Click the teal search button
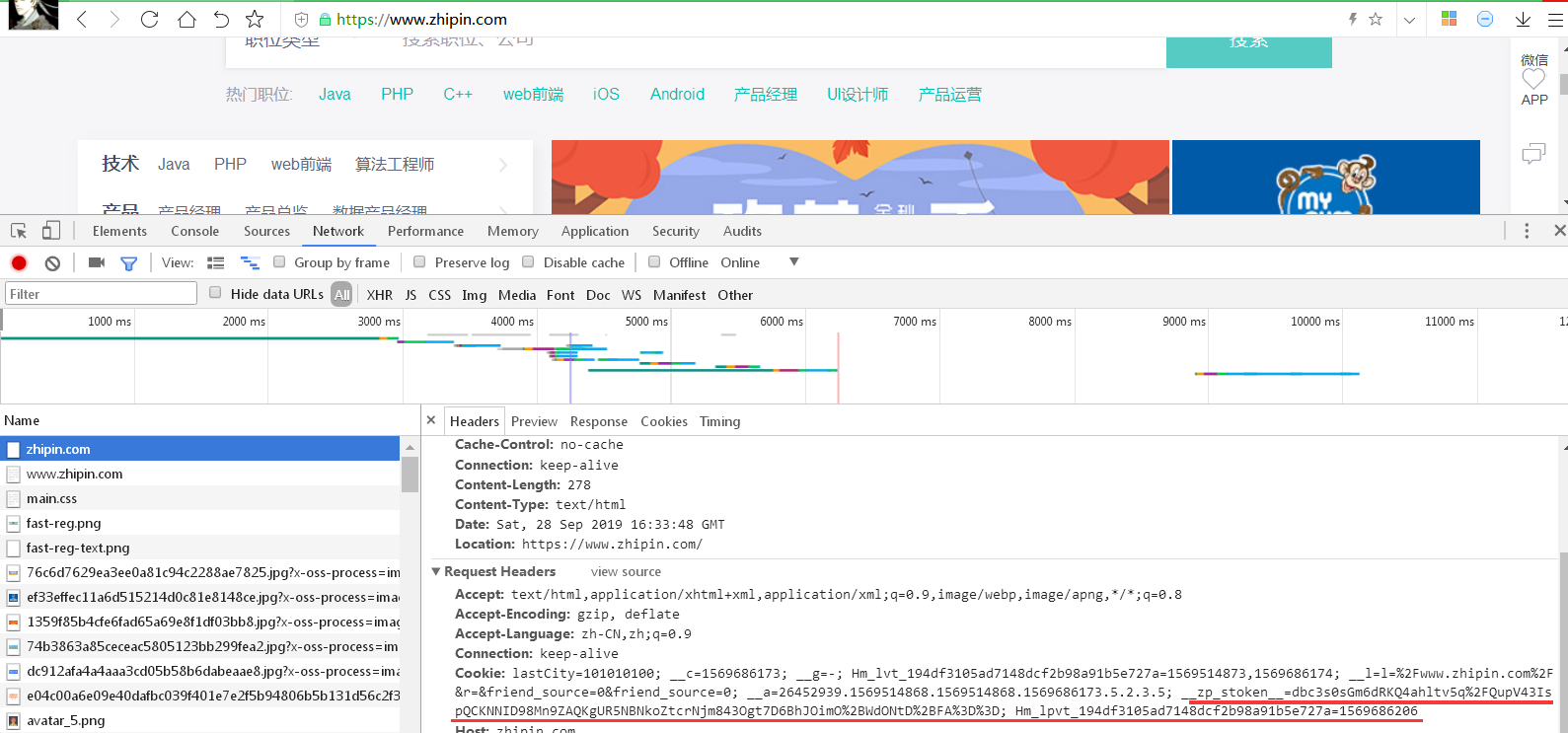Image resolution: width=1568 pixels, height=733 pixels. click(x=1249, y=52)
